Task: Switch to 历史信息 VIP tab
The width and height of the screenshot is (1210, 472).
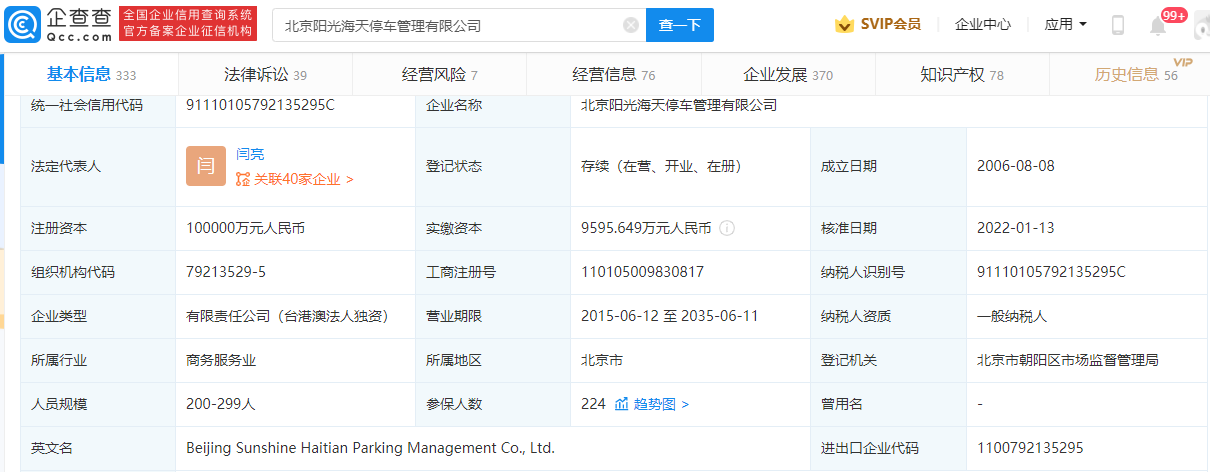Action: coord(1136,74)
